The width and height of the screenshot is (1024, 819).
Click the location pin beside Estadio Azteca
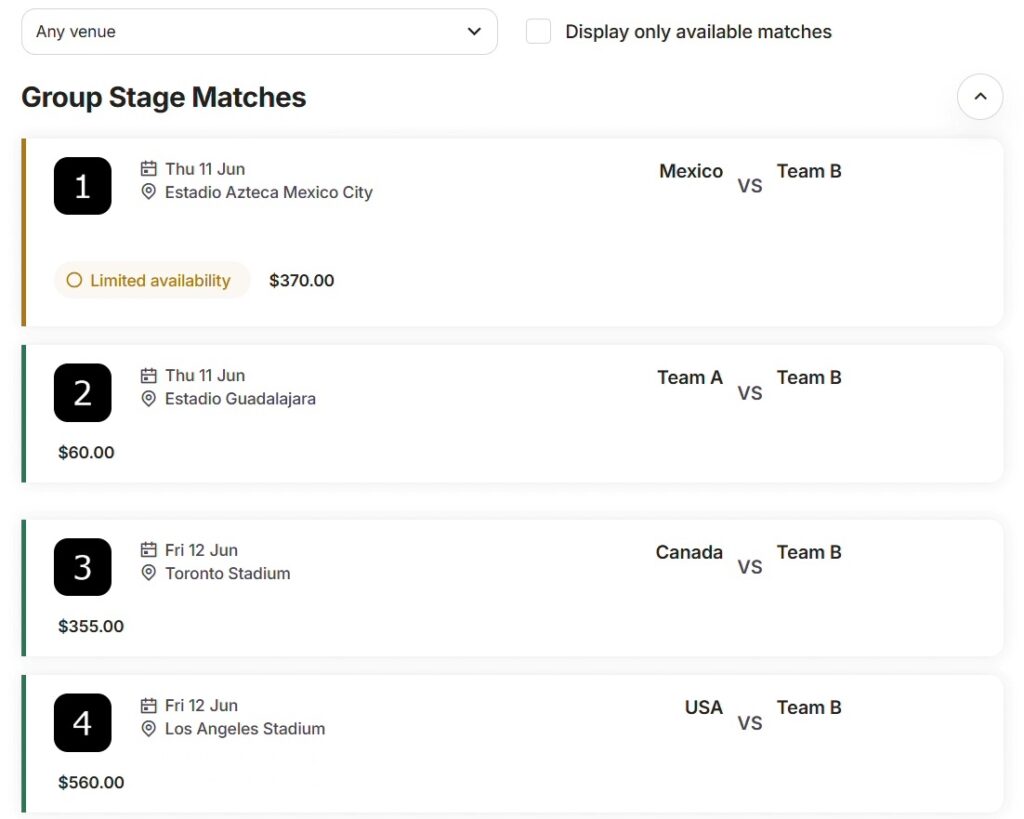[x=149, y=192]
